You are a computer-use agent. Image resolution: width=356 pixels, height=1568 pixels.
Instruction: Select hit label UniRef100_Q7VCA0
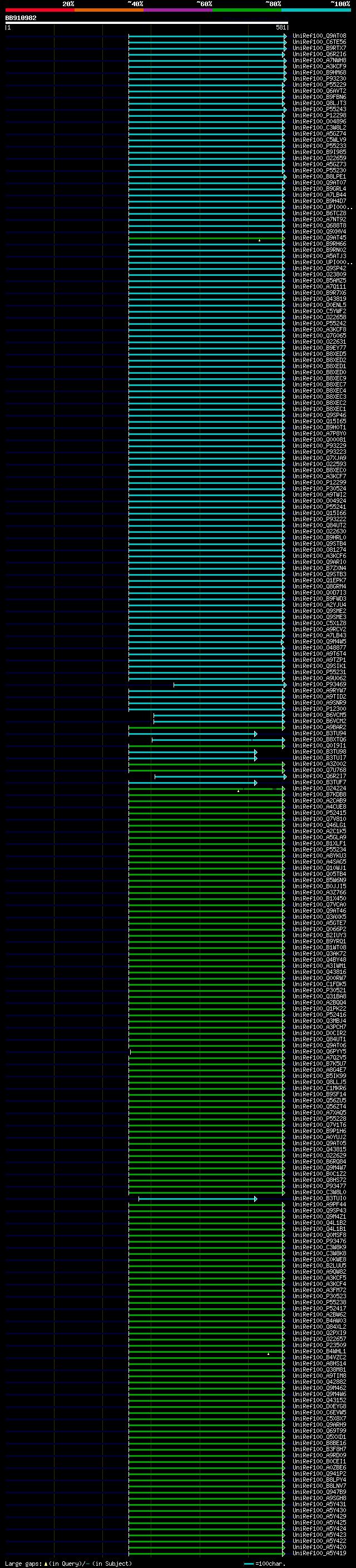[319, 905]
